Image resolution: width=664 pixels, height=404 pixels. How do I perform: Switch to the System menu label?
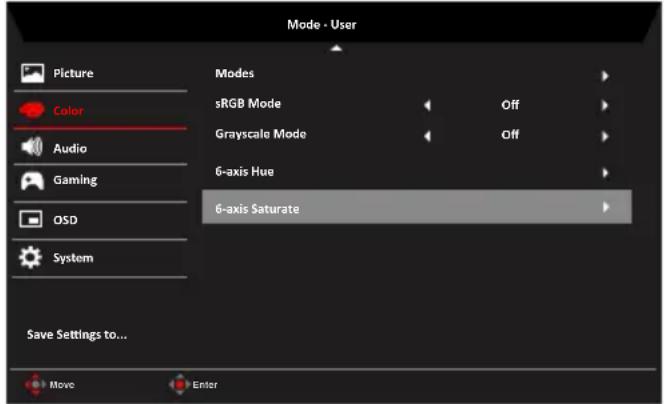click(x=73, y=258)
